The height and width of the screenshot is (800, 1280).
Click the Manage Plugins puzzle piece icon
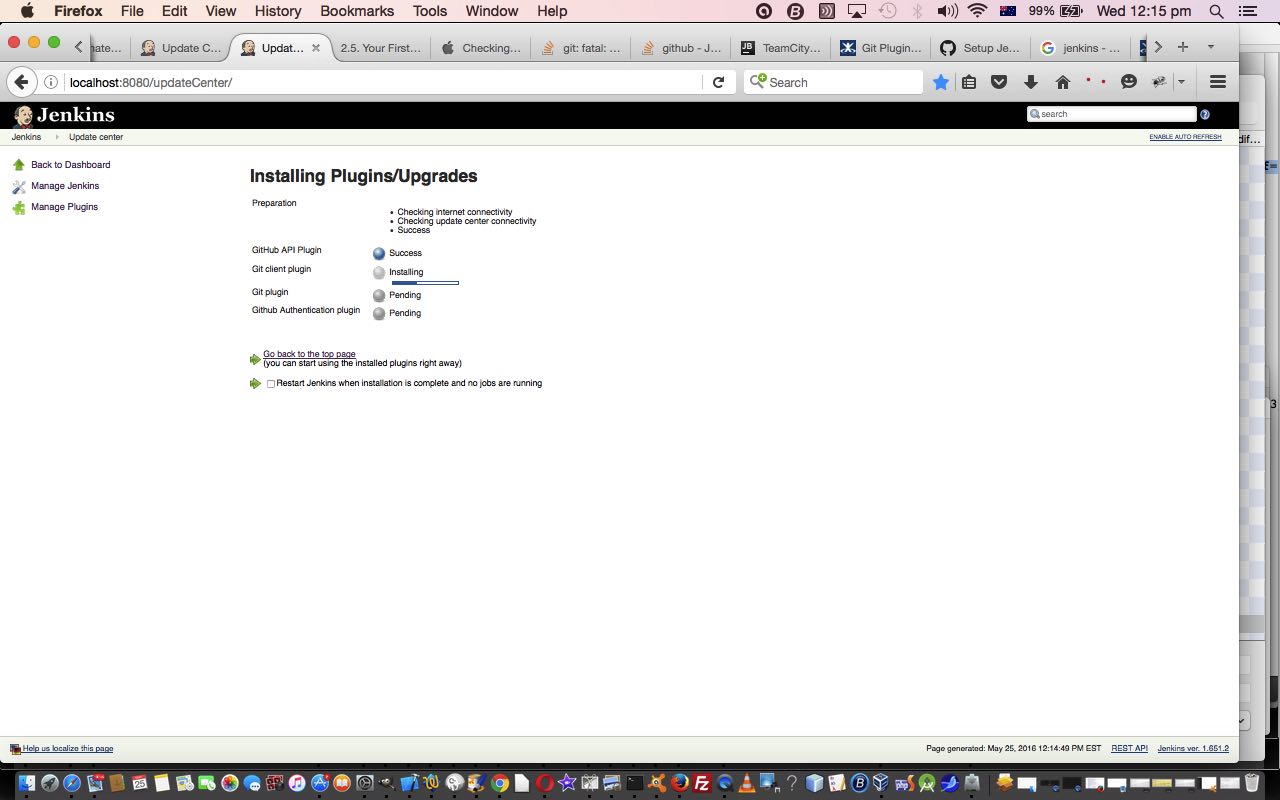point(19,207)
